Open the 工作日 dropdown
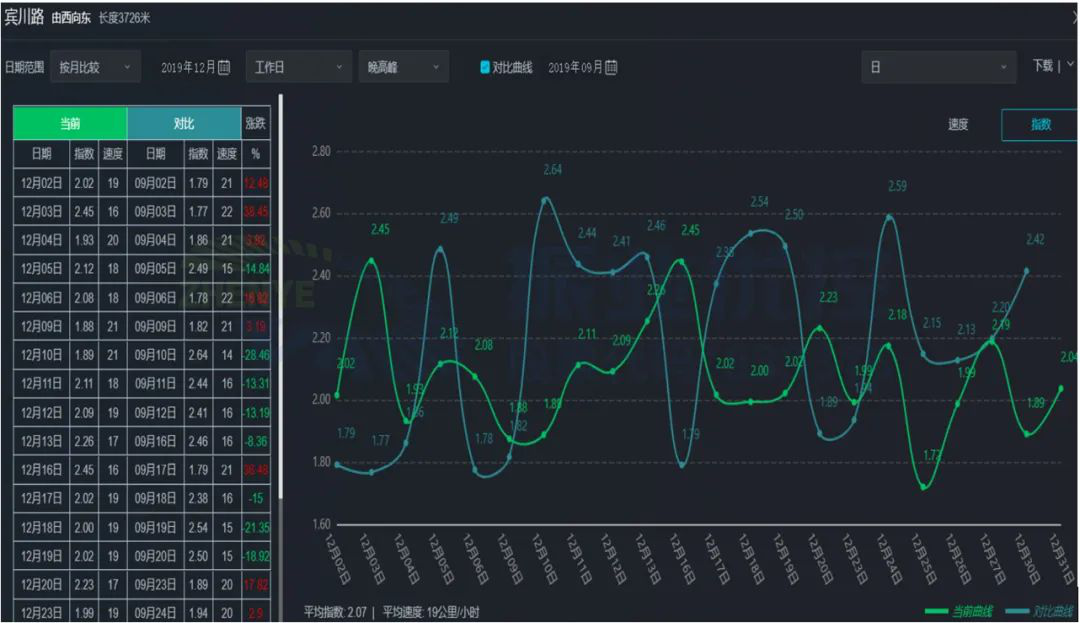The width and height of the screenshot is (1080, 623). [298, 67]
